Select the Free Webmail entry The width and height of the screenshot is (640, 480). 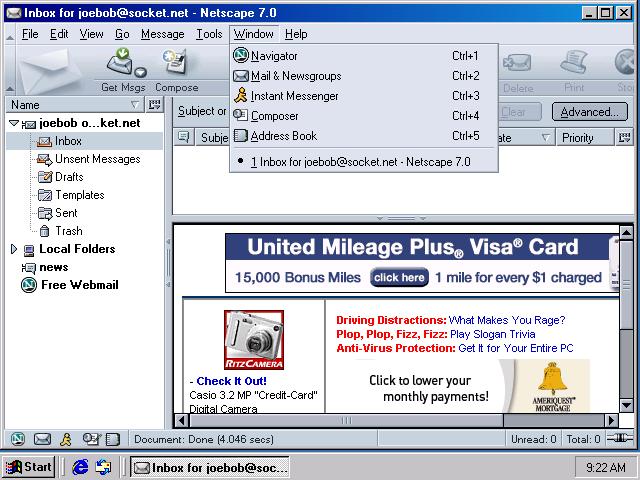coord(69,285)
